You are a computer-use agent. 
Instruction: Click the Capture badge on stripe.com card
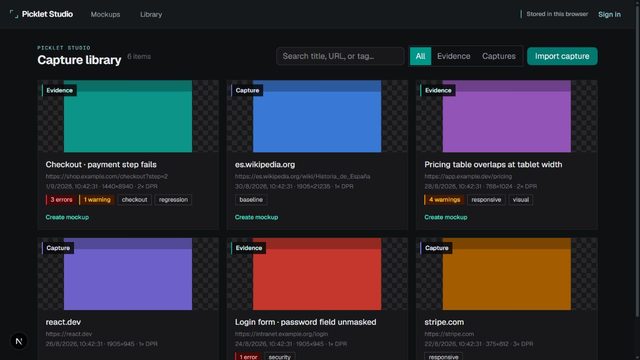tap(436, 248)
